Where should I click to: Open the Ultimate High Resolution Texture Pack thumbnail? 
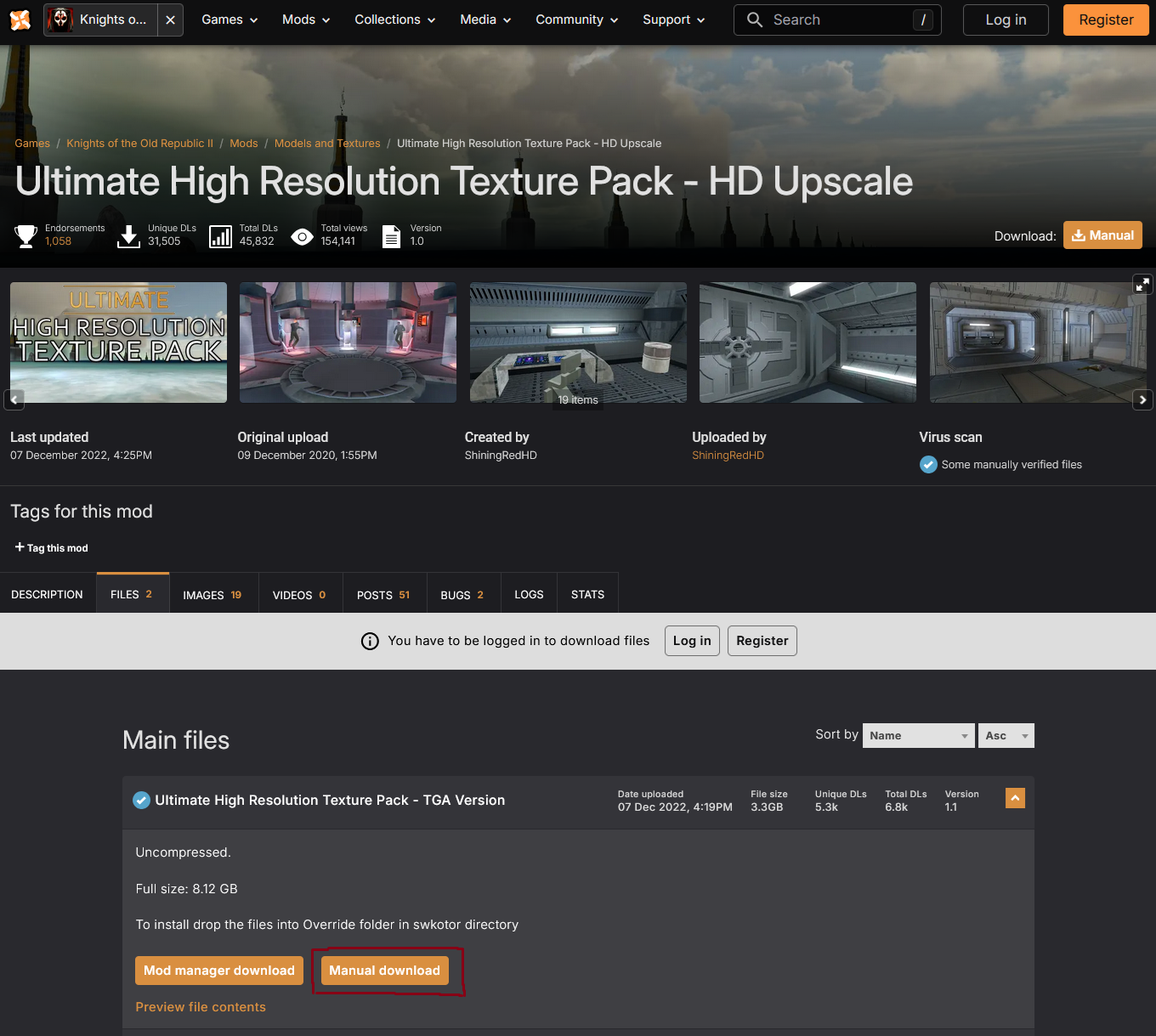coord(119,343)
